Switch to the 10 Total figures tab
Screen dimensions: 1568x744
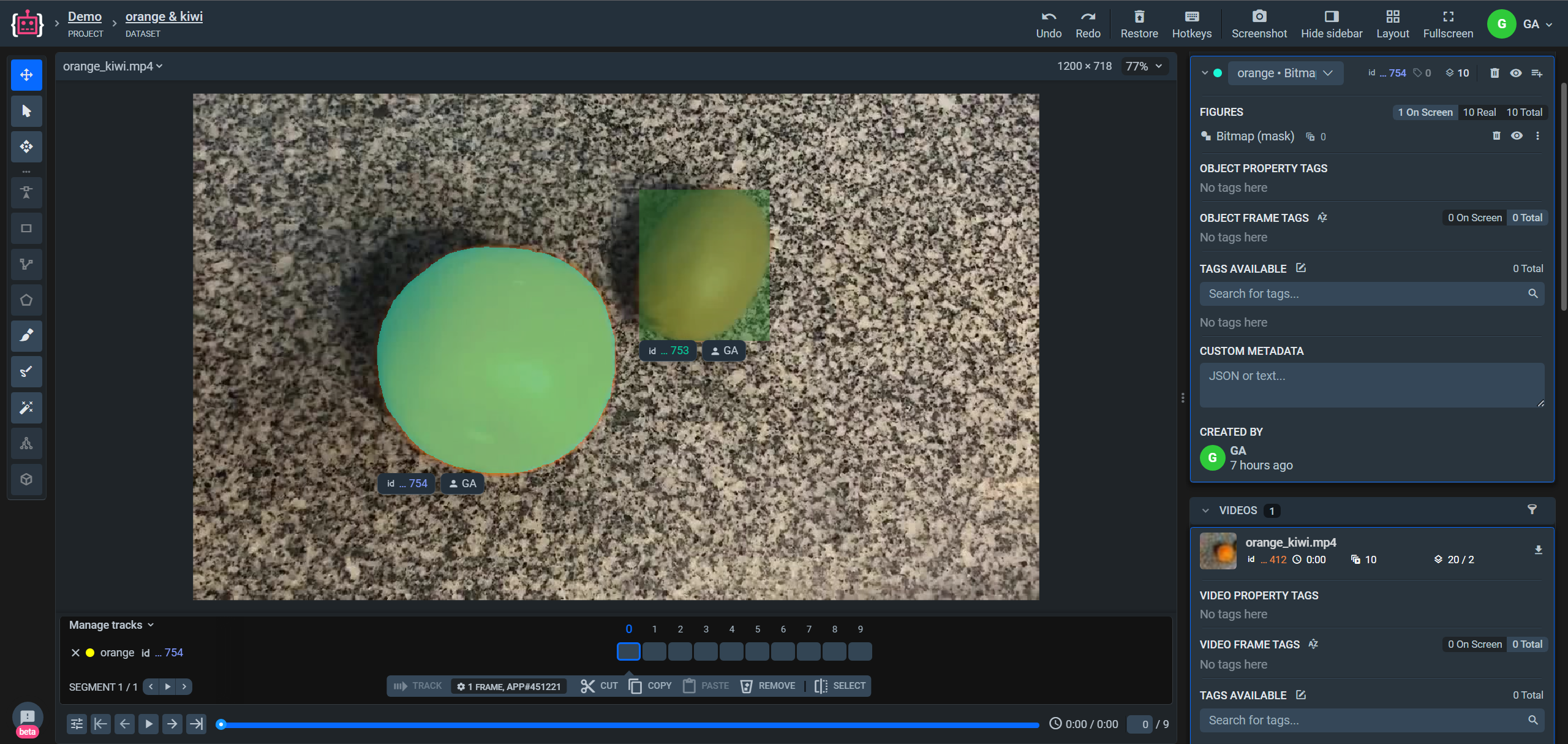(1524, 112)
